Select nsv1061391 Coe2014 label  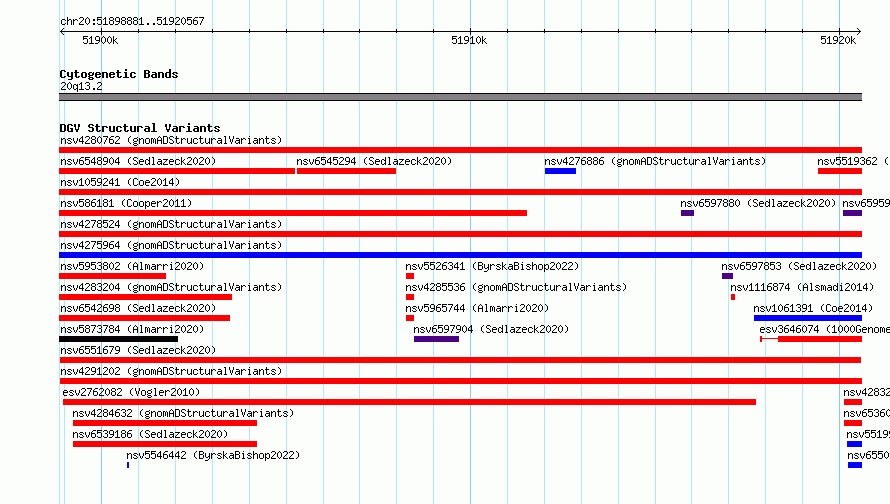click(813, 308)
